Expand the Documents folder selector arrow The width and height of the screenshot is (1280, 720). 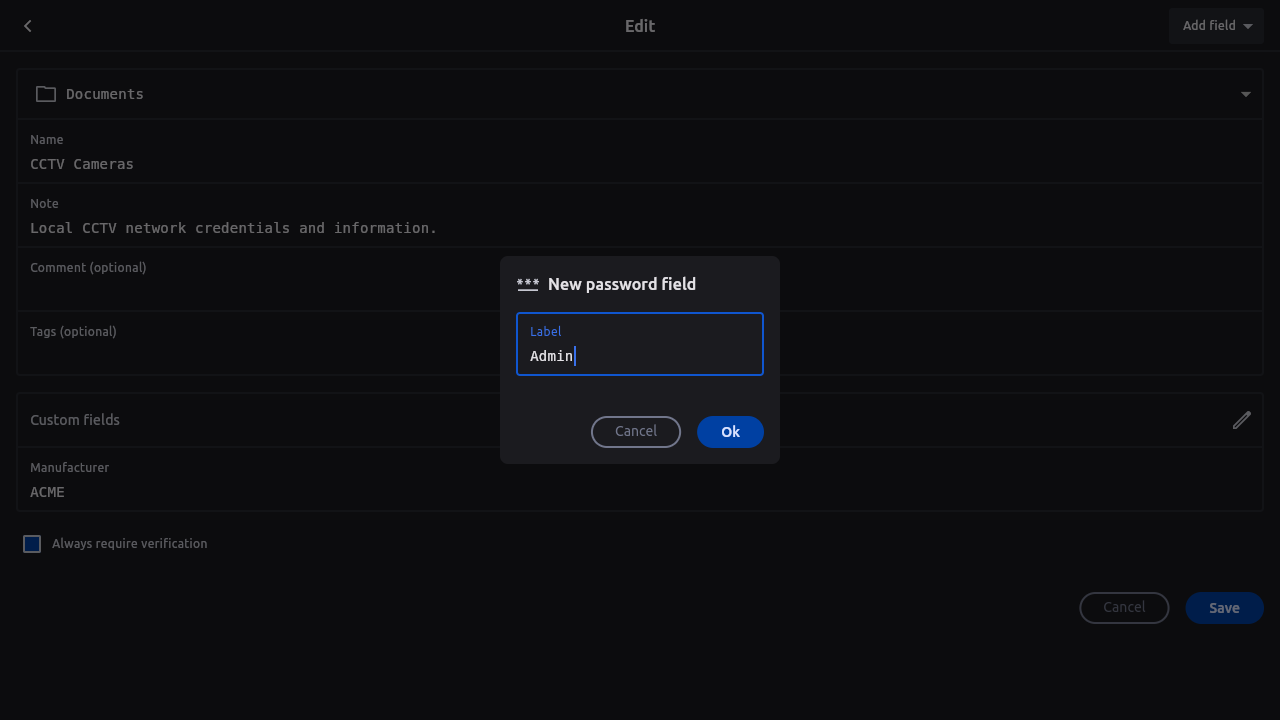click(1246, 94)
